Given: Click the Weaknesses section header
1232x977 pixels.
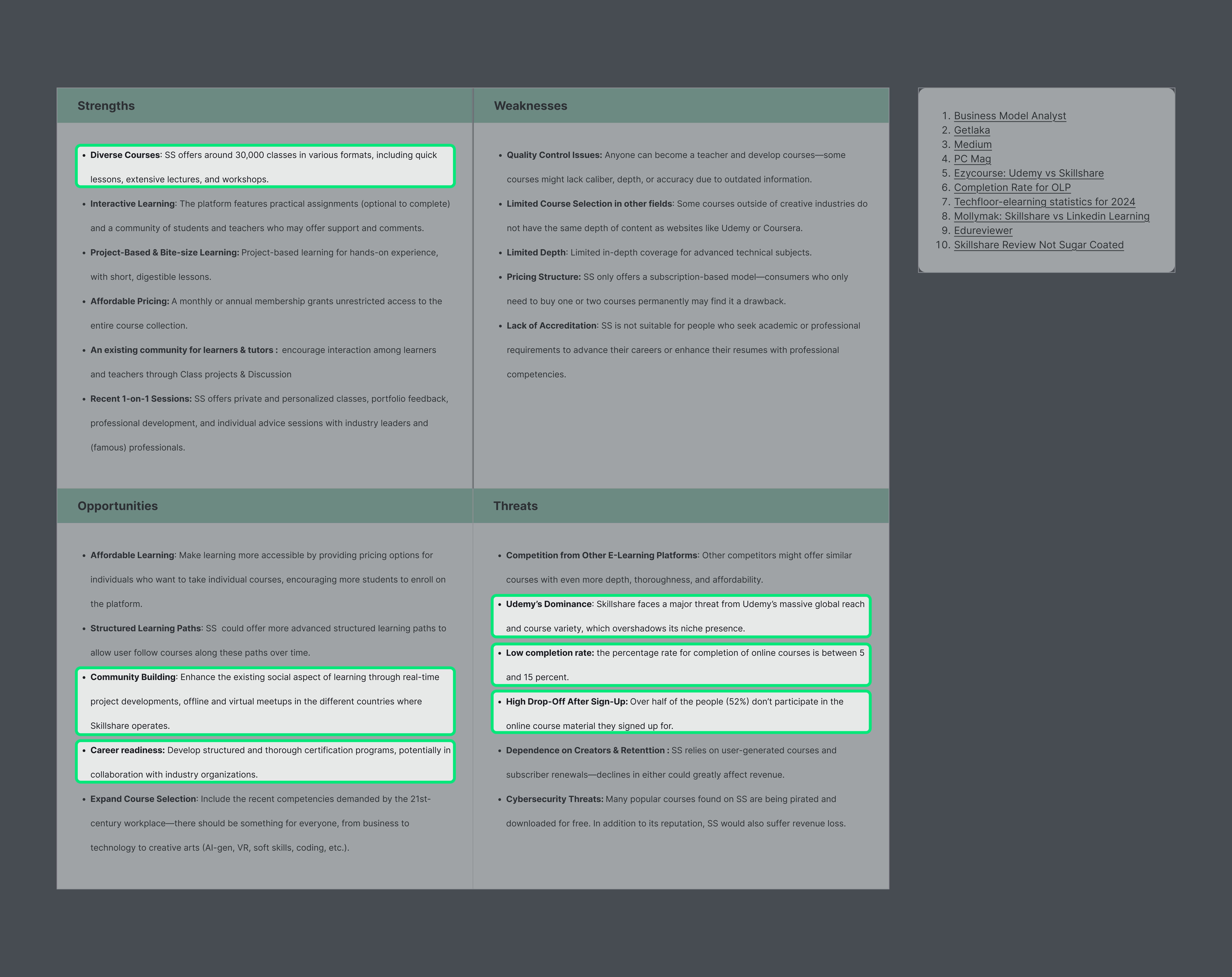Looking at the screenshot, I should coord(530,106).
